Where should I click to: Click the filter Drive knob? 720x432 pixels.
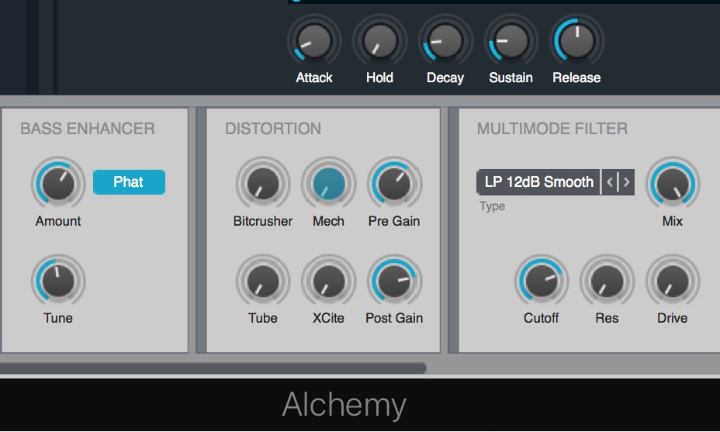point(673,281)
